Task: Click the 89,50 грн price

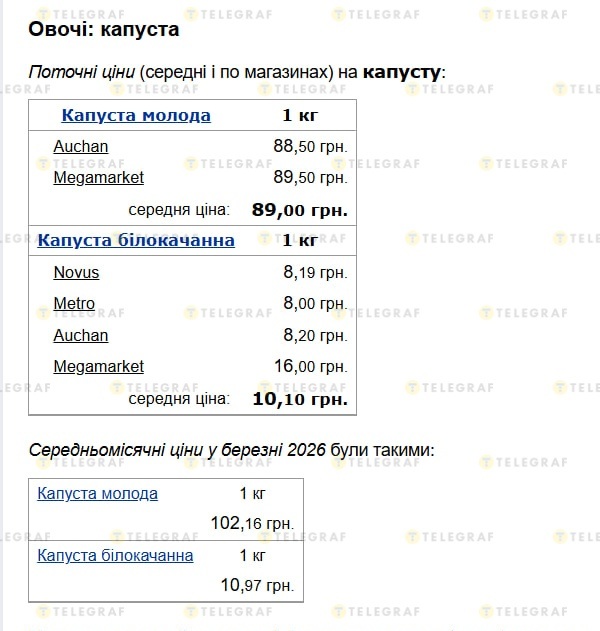Action: point(310,177)
